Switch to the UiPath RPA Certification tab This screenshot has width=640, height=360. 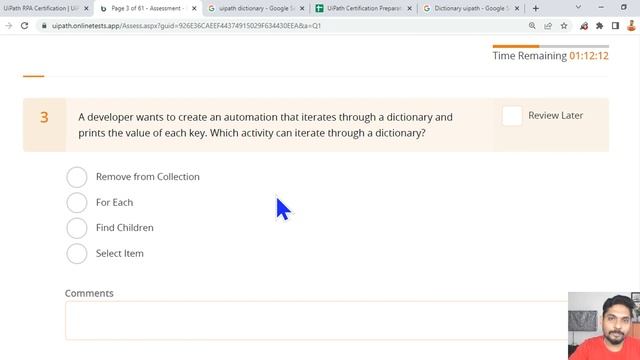click(x=41, y=8)
